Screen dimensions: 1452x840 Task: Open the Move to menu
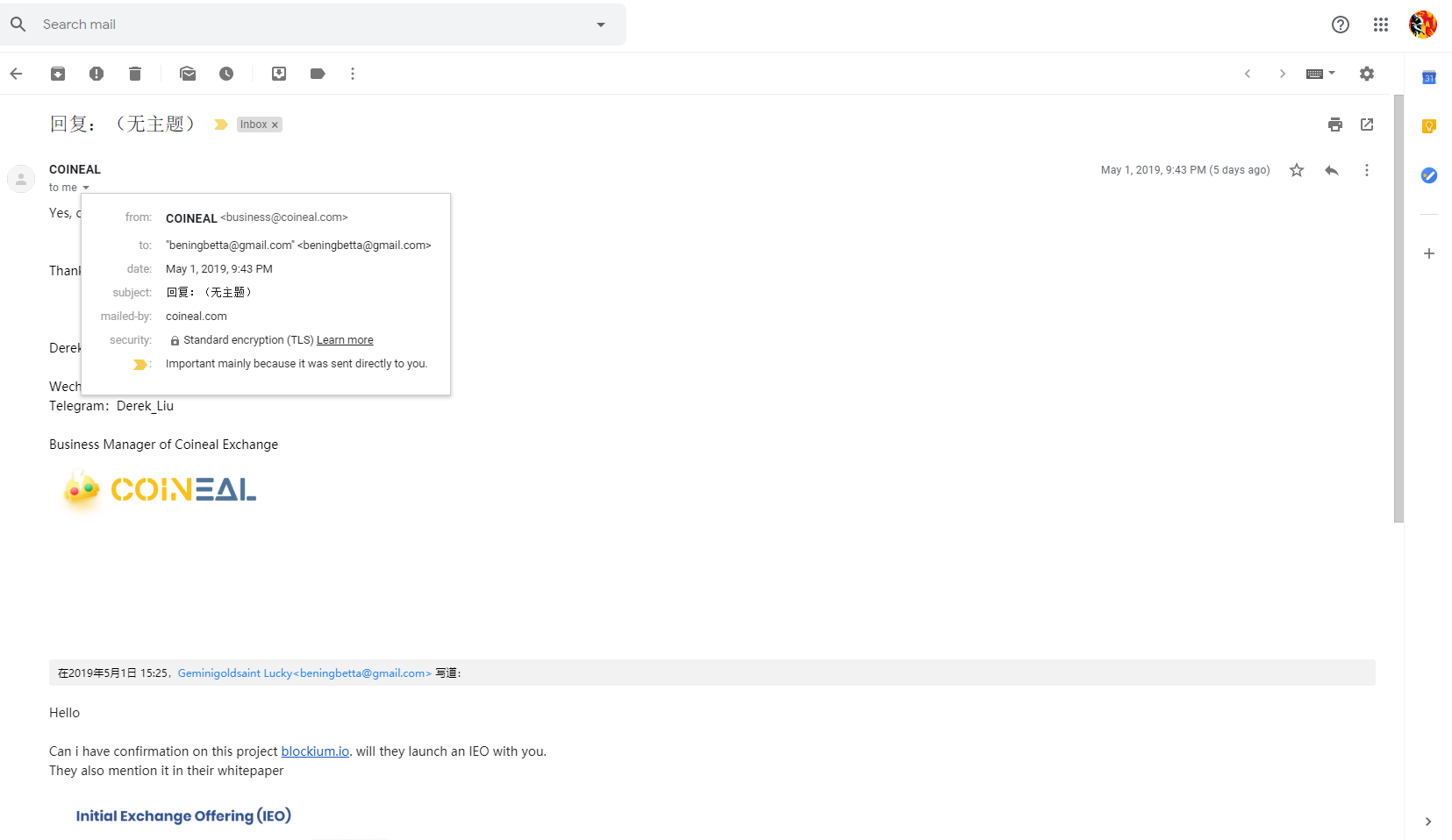pyautogui.click(x=279, y=74)
